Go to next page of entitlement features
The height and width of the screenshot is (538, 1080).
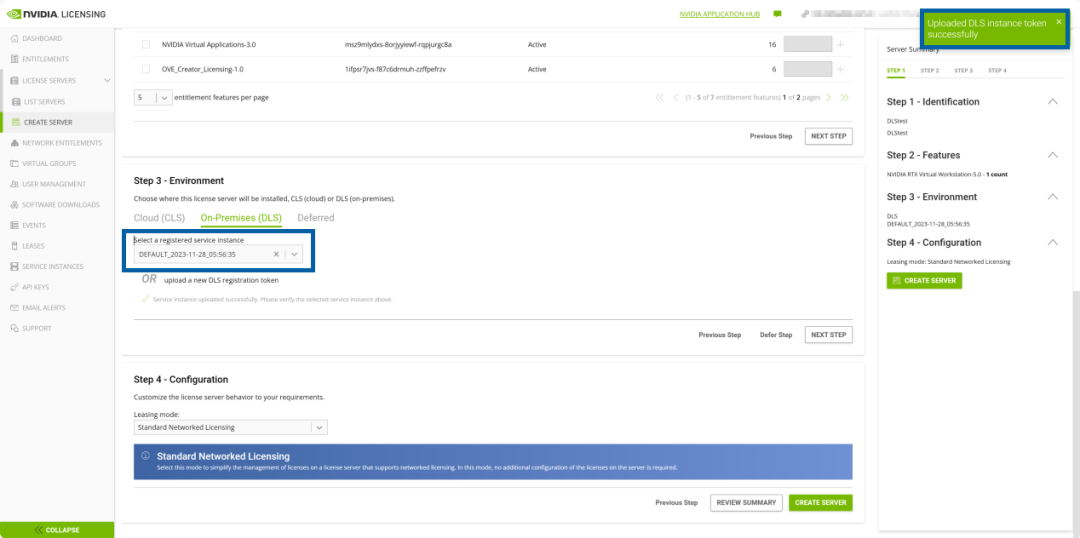(x=829, y=98)
